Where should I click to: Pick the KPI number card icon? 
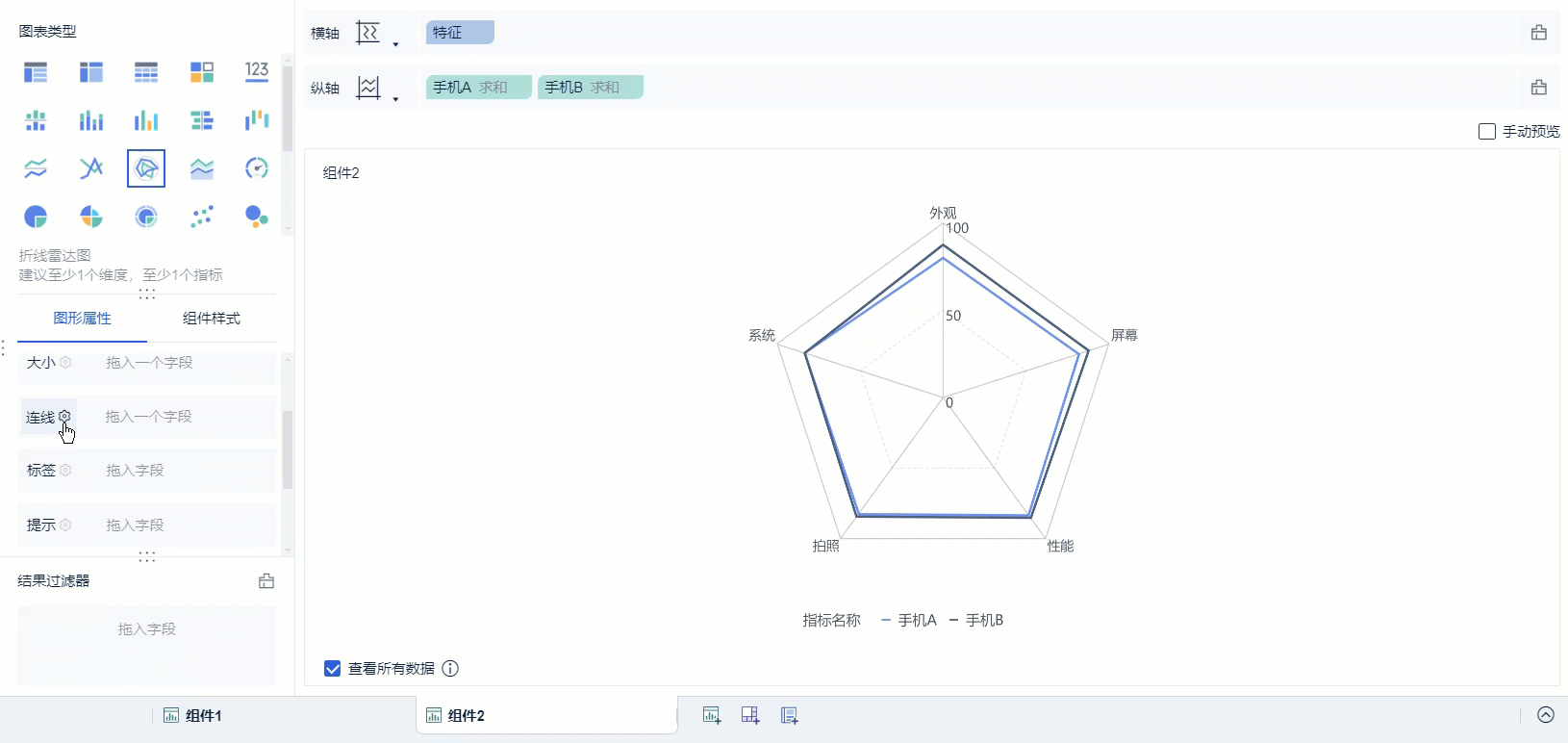(x=257, y=71)
